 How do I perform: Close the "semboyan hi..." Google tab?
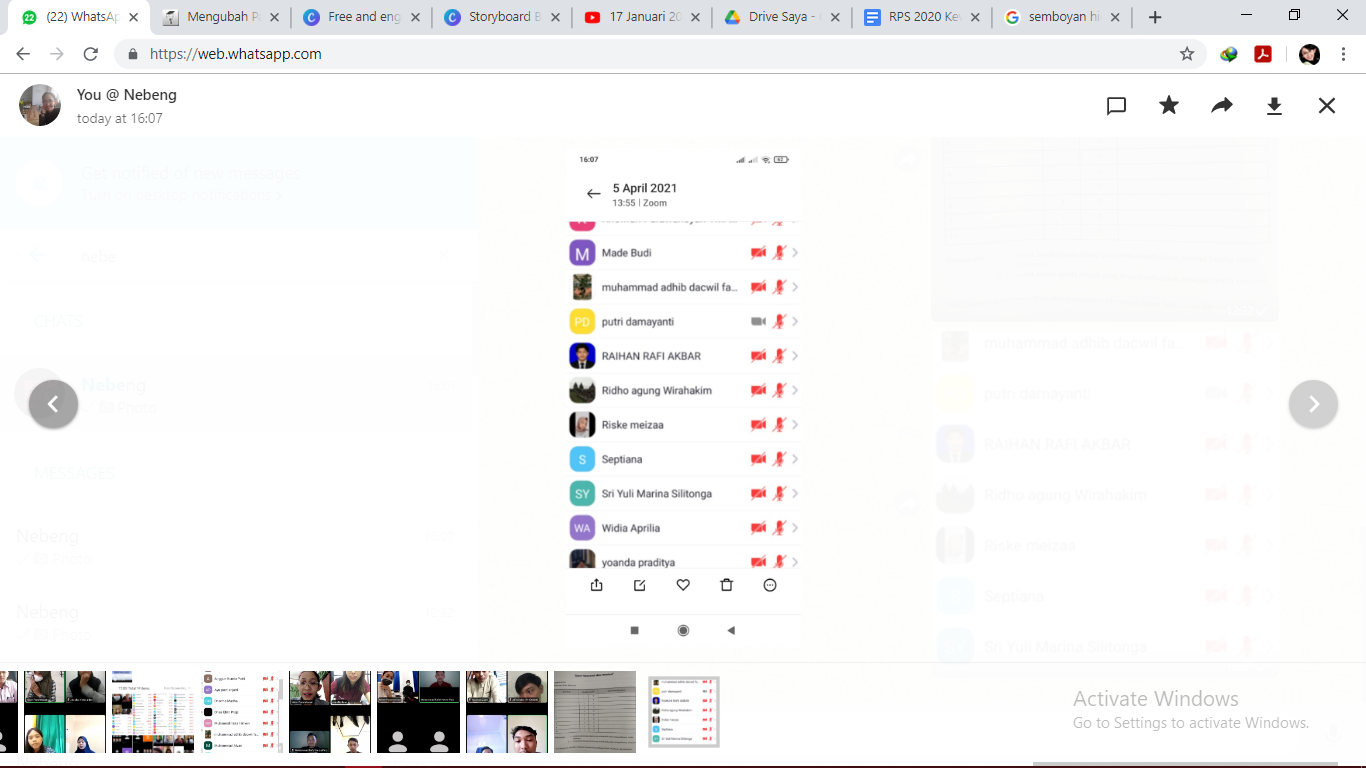[x=1115, y=17]
